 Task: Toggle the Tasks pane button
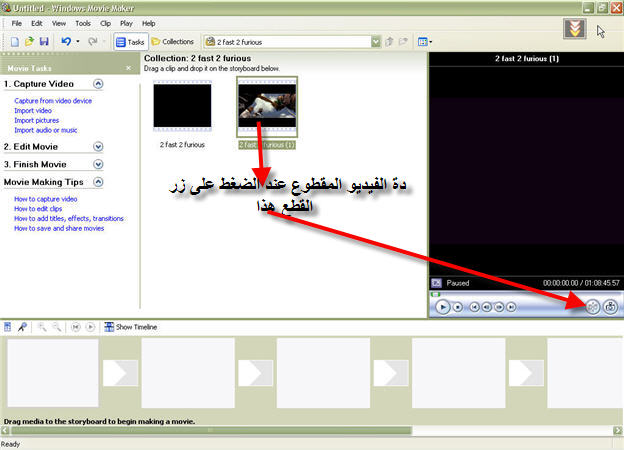(130, 42)
